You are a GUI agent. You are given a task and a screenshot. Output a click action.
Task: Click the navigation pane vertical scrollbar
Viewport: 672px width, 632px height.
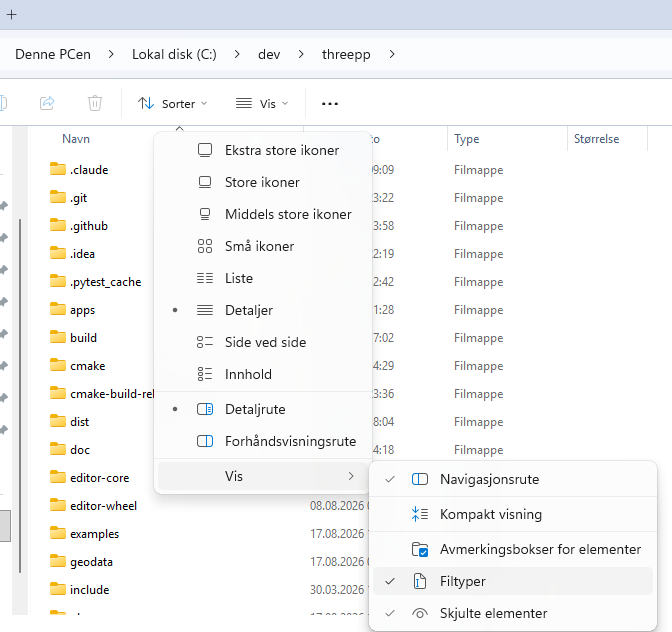pos(20,395)
